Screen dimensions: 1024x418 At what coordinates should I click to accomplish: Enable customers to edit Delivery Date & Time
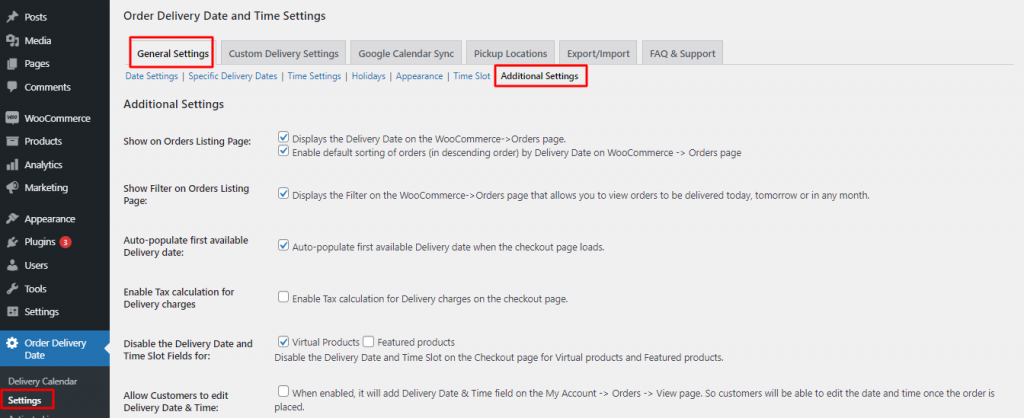[283, 391]
